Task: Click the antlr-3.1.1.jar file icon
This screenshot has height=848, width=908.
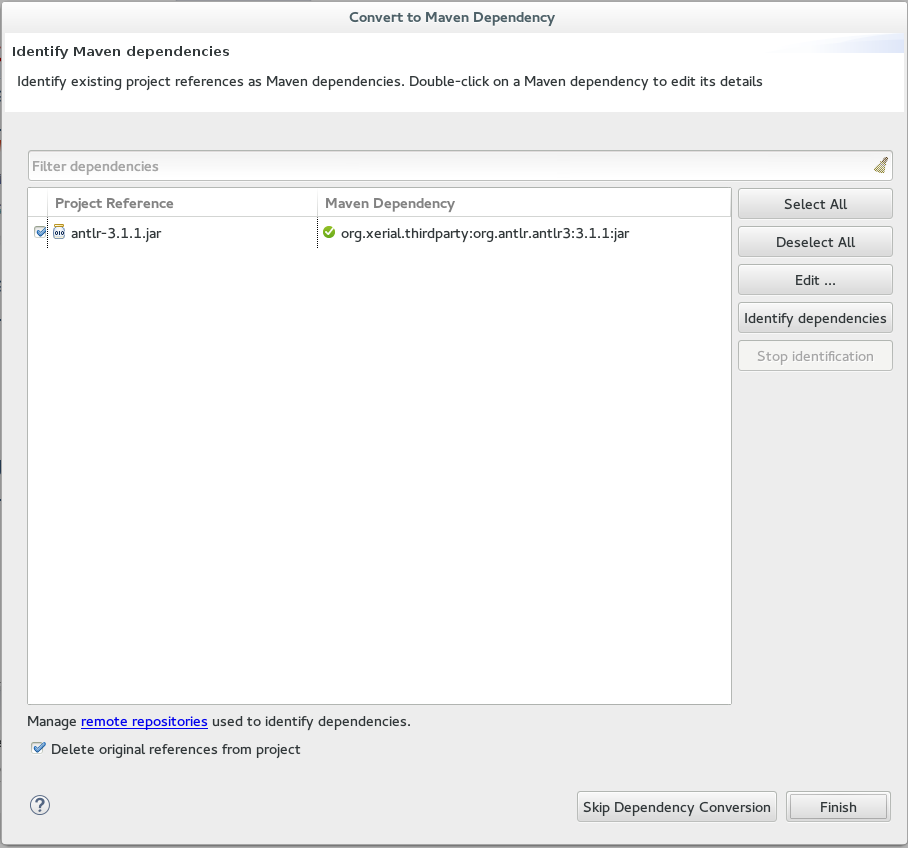Action: [59, 232]
